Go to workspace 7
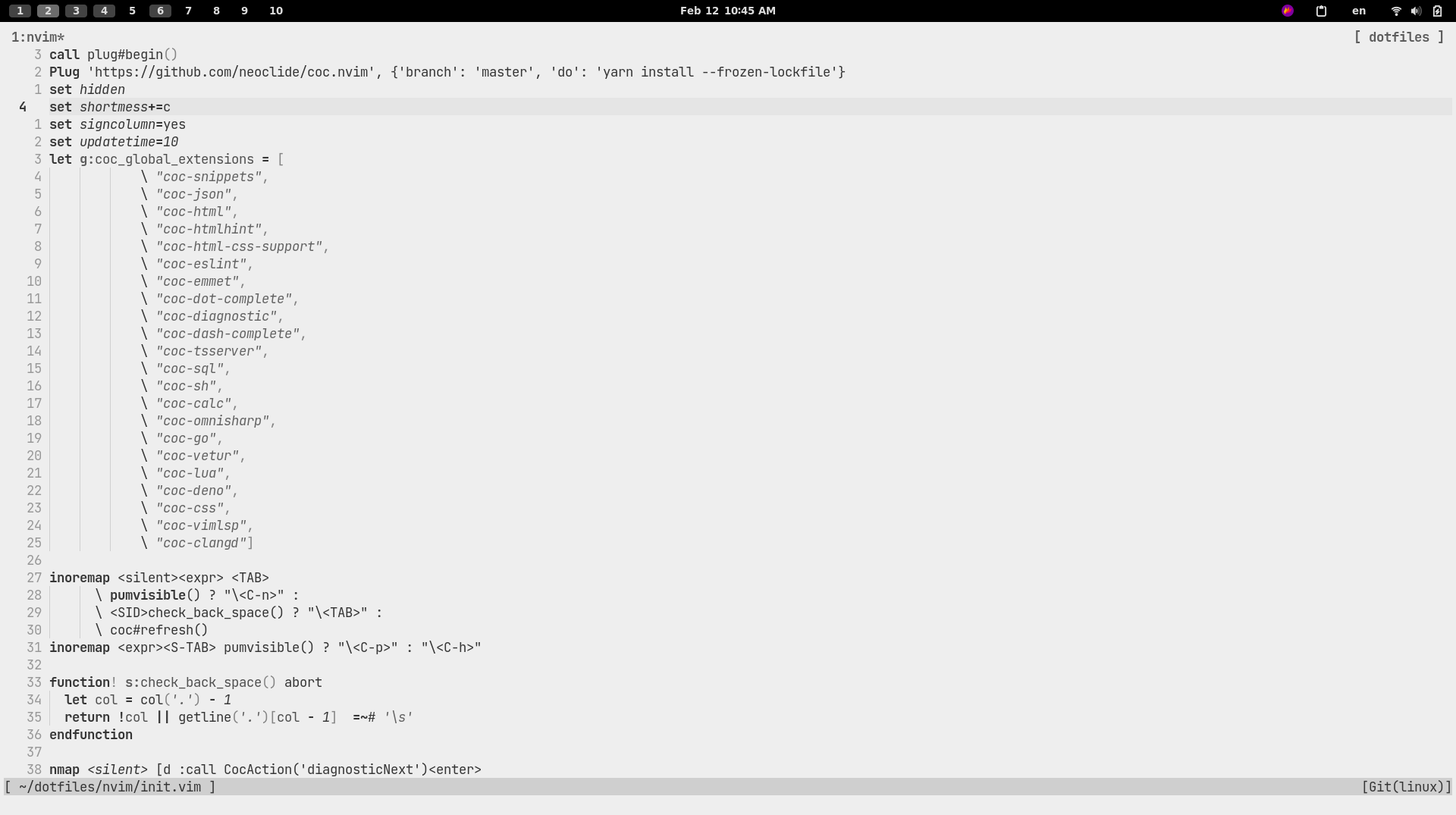Screen dimensions: 1456x815 [x=188, y=11]
